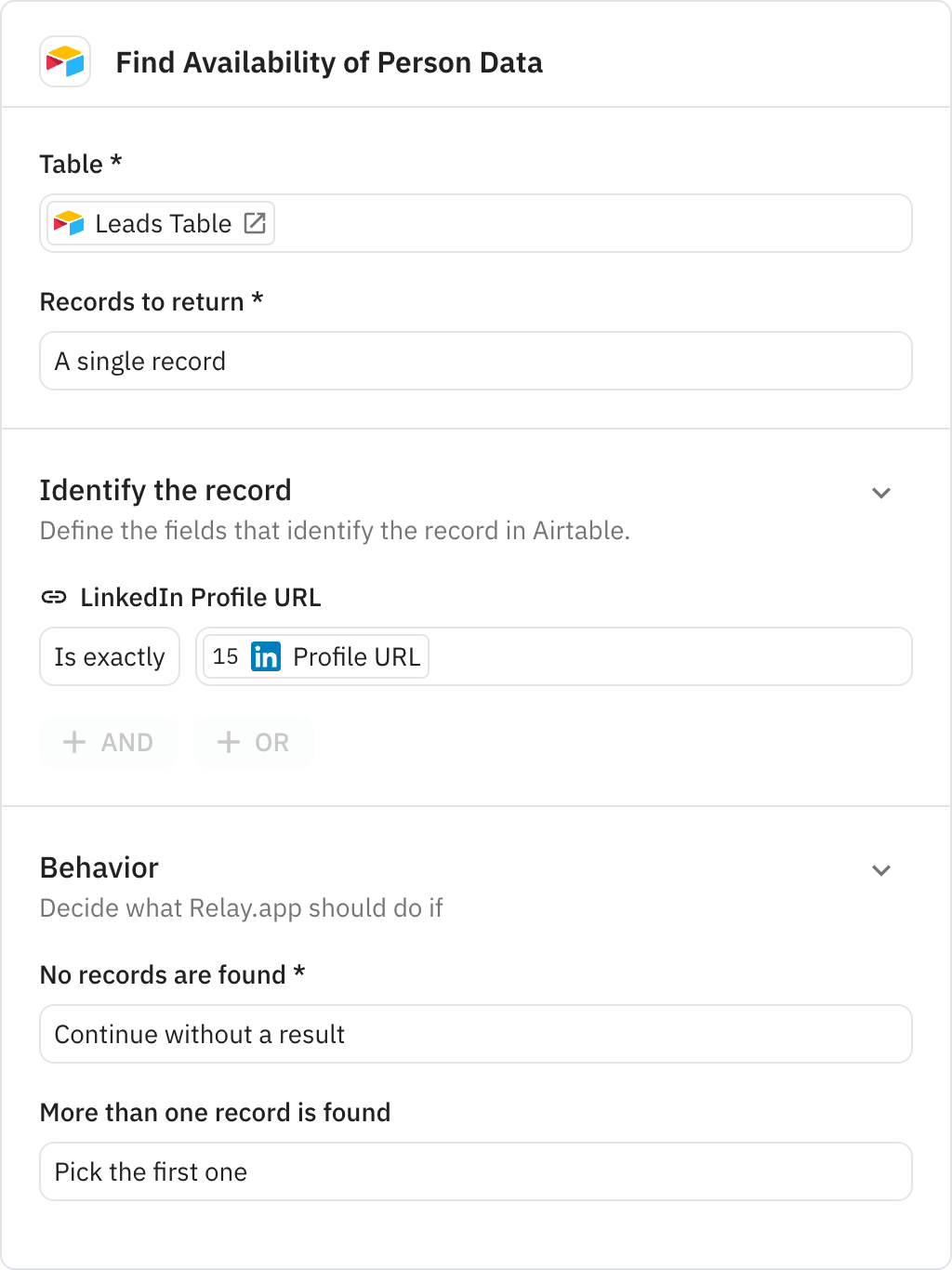
Task: Click the Identify the record section heading
Action: 165,490
